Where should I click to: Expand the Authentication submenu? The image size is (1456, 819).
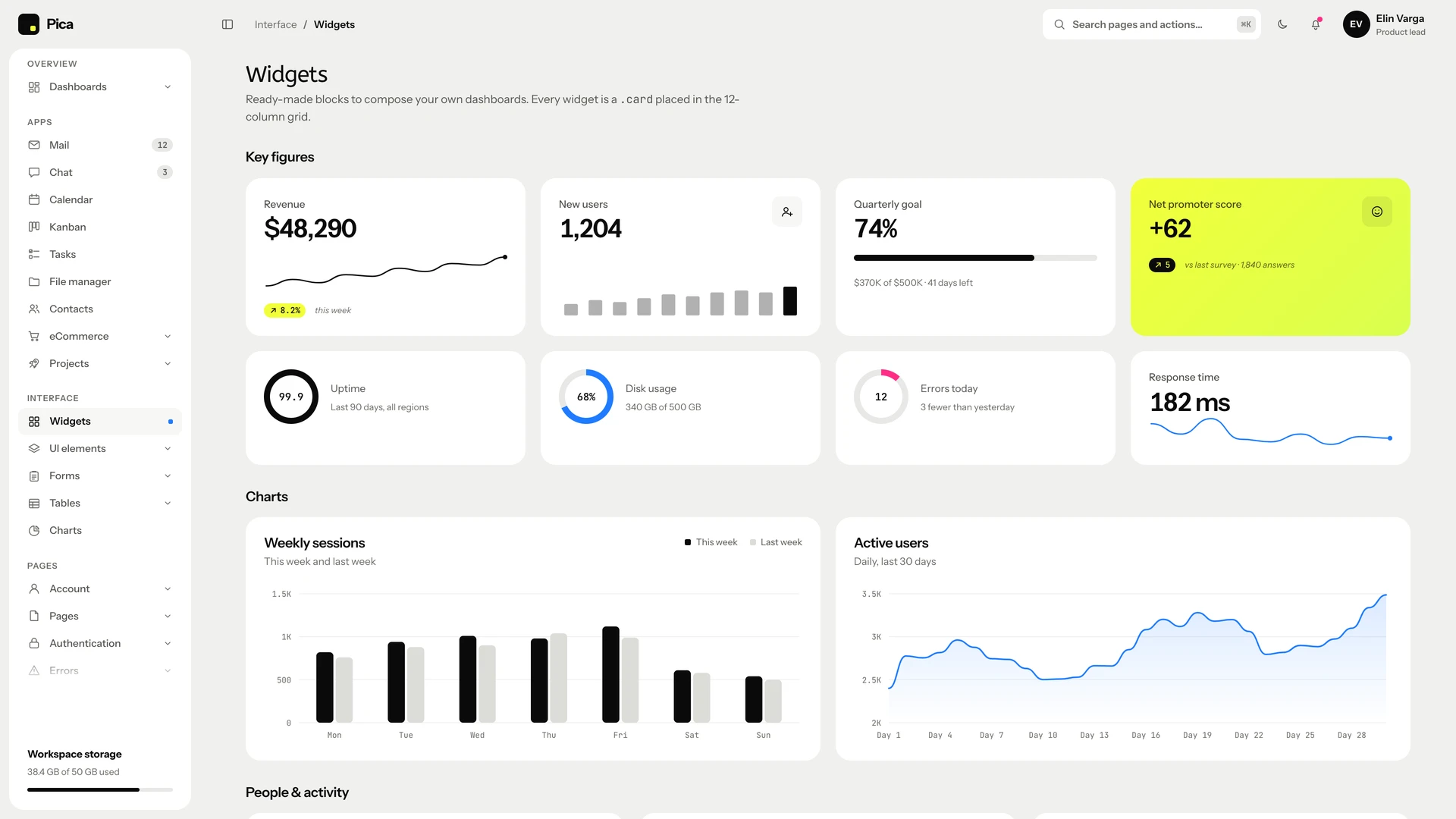point(100,643)
